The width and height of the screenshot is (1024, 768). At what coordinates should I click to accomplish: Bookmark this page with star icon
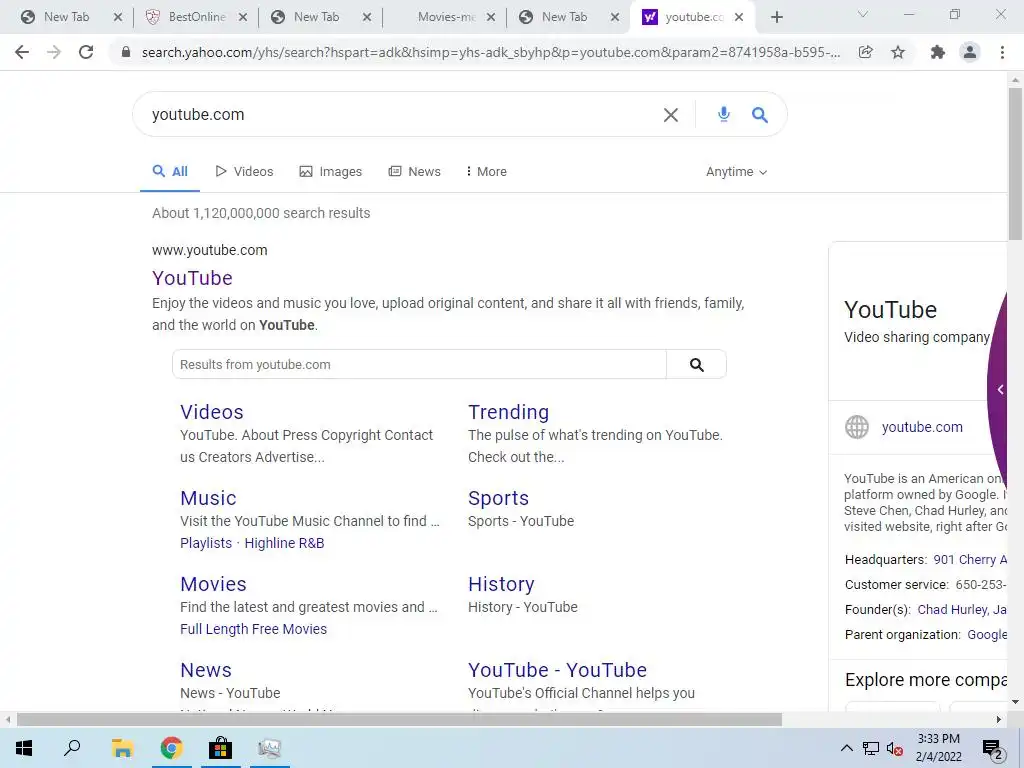coord(898,52)
